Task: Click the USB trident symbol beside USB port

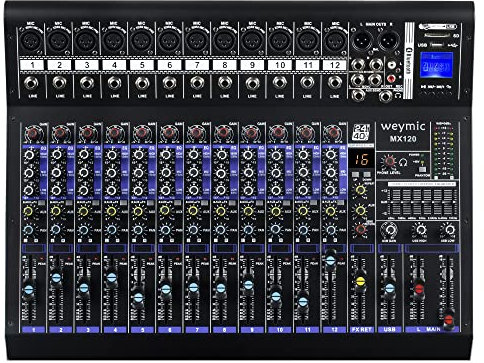Action: [454, 45]
